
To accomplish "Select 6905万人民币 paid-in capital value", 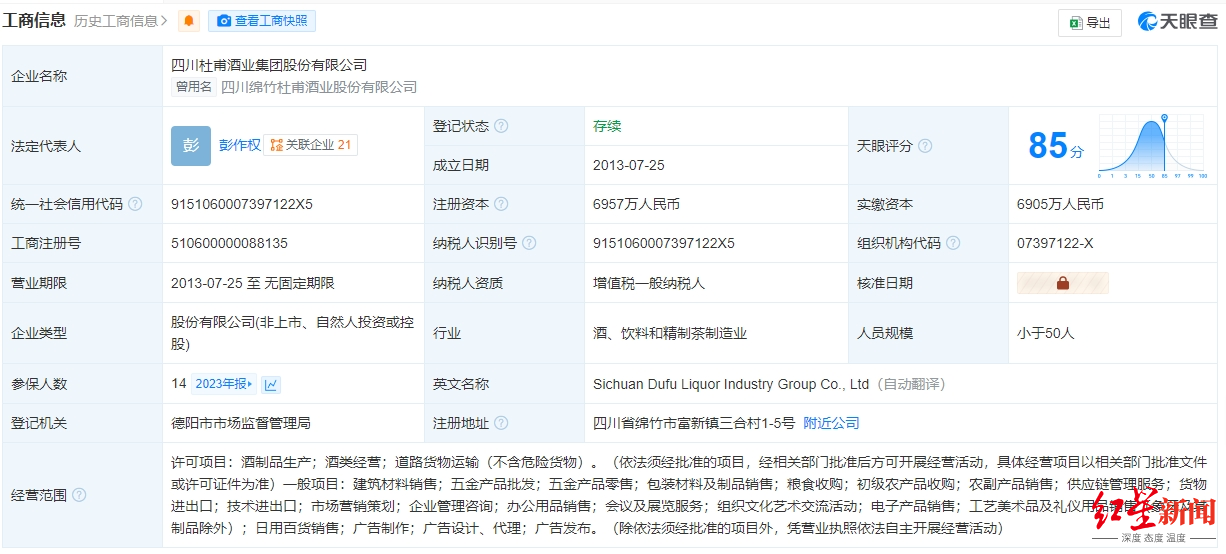I will coord(1060,204).
